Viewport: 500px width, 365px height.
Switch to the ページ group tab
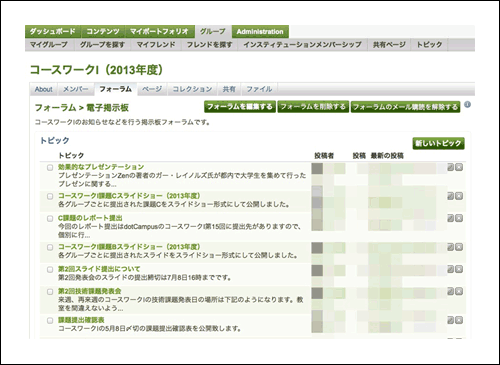click(152, 89)
